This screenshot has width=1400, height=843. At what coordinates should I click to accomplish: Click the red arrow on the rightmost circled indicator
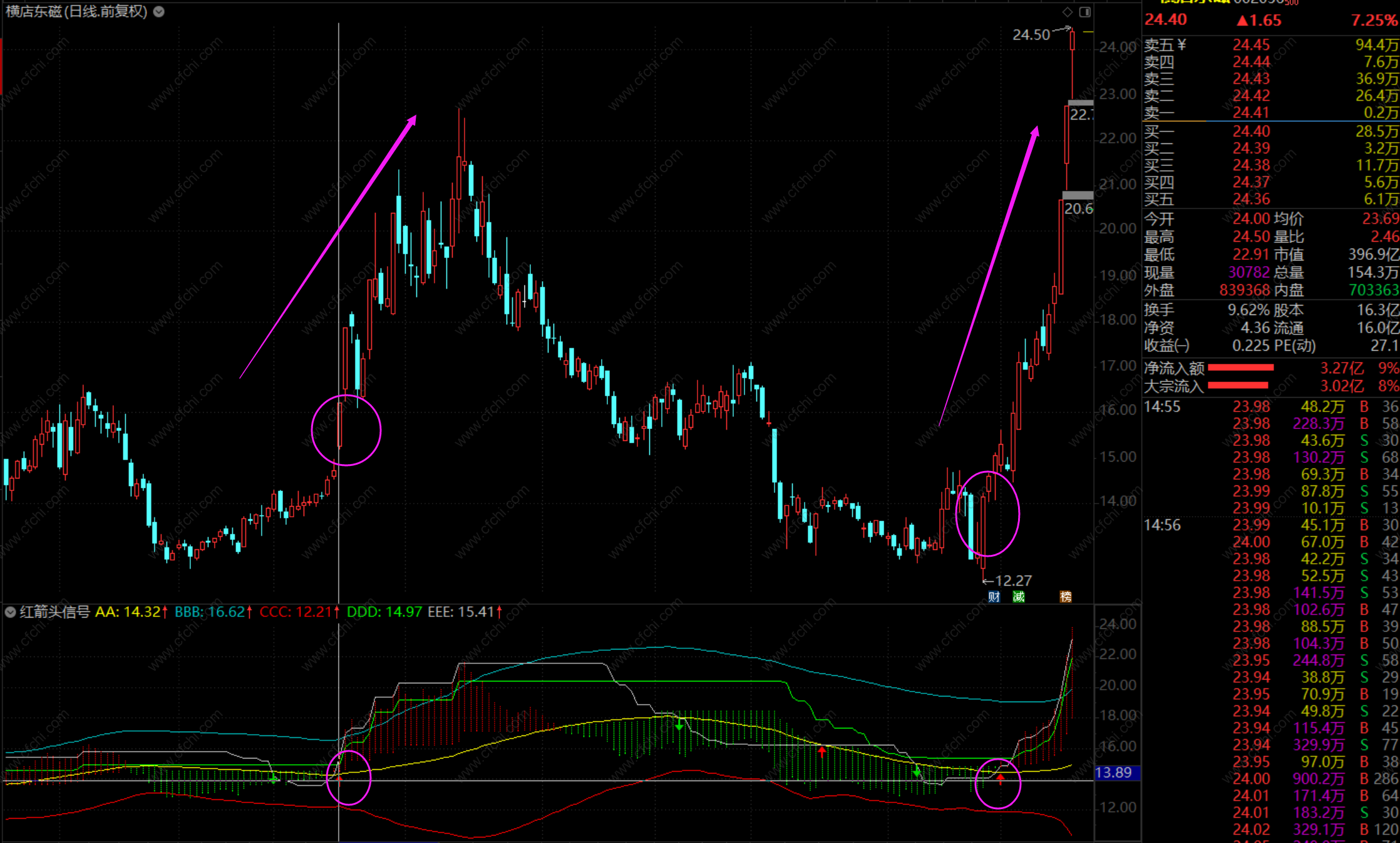pyautogui.click(x=1000, y=778)
